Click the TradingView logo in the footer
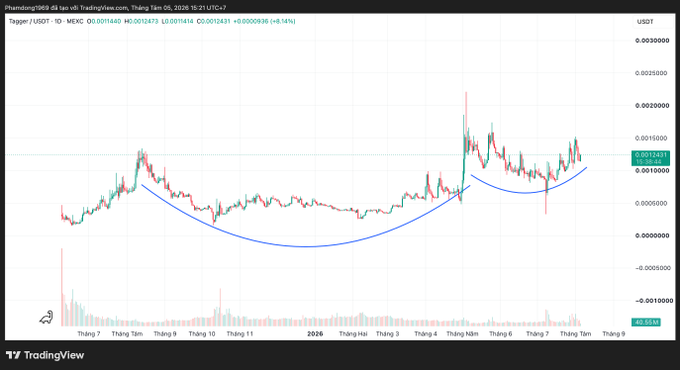The image size is (680, 370). click(x=45, y=355)
